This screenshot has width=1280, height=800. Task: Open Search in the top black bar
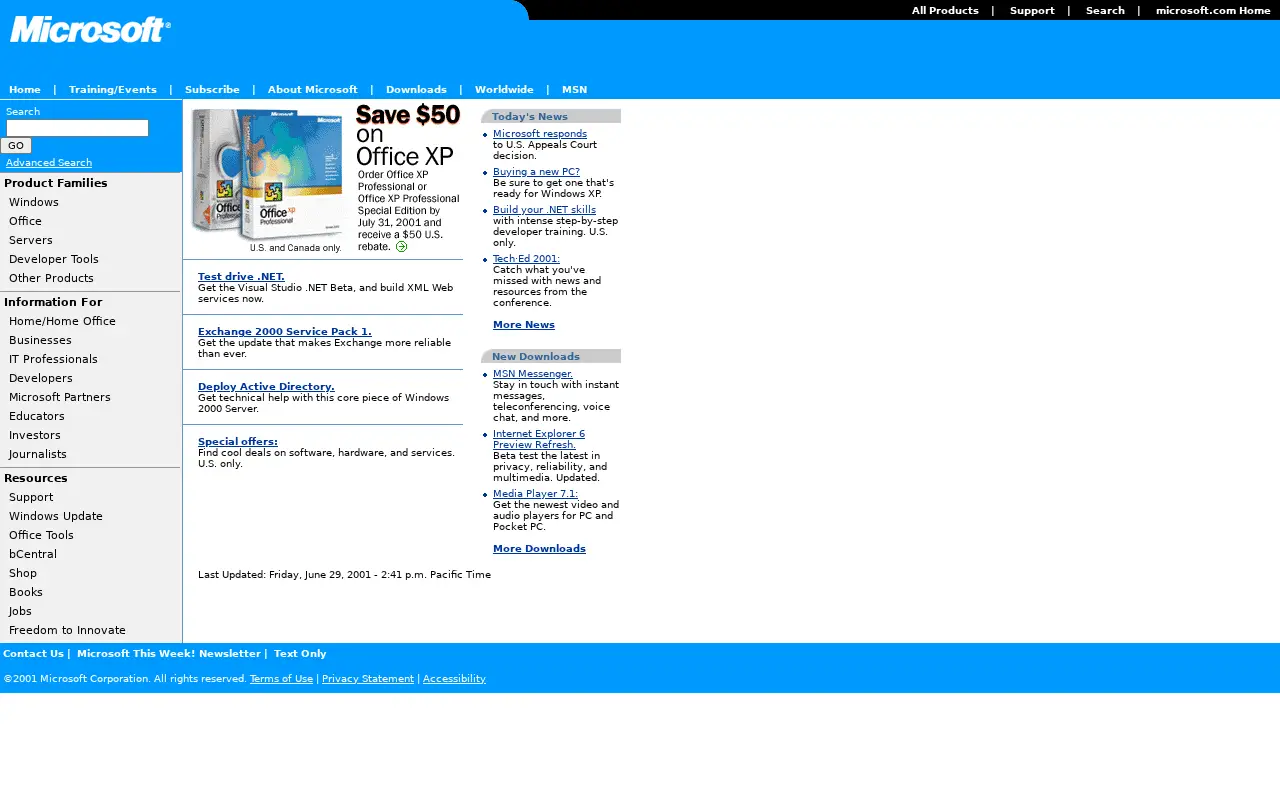[1105, 11]
